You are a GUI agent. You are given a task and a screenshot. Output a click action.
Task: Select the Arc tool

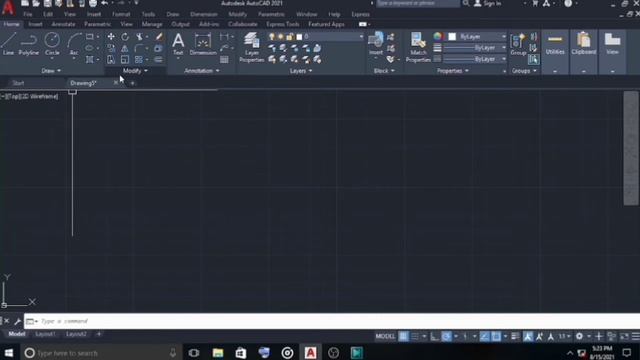click(x=74, y=44)
